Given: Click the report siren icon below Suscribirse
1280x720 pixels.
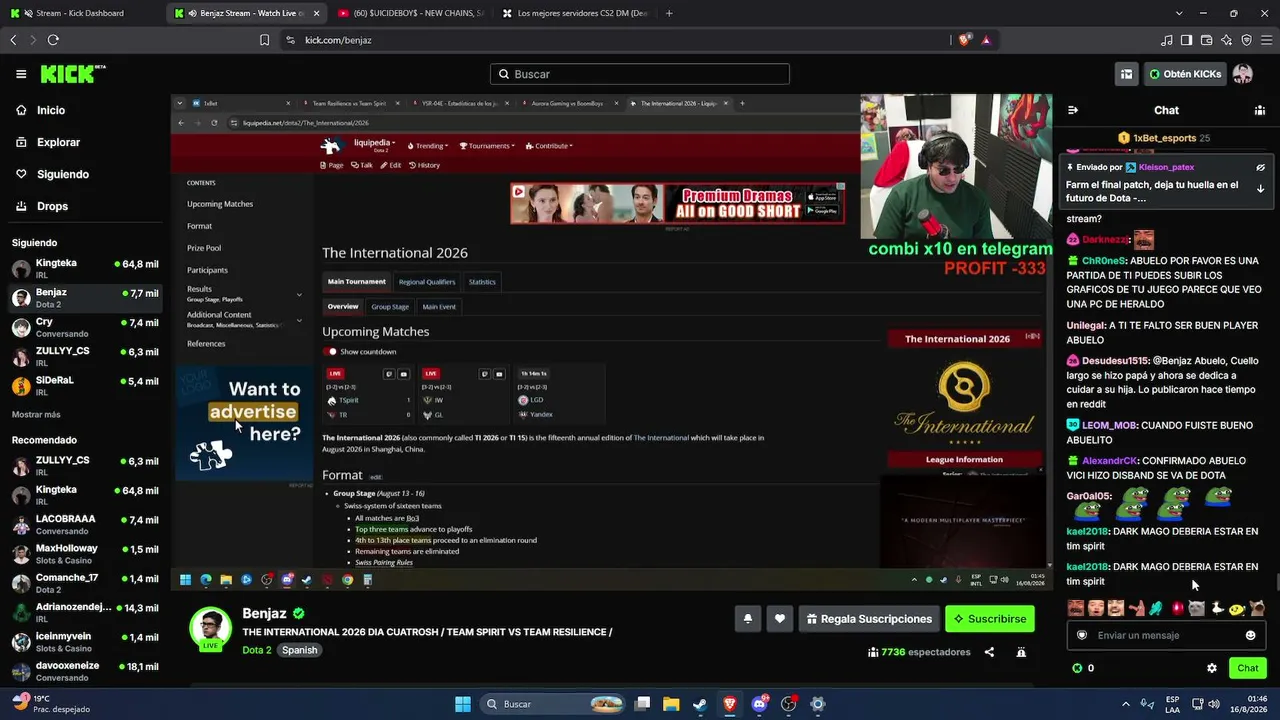Looking at the screenshot, I should 1021,652.
